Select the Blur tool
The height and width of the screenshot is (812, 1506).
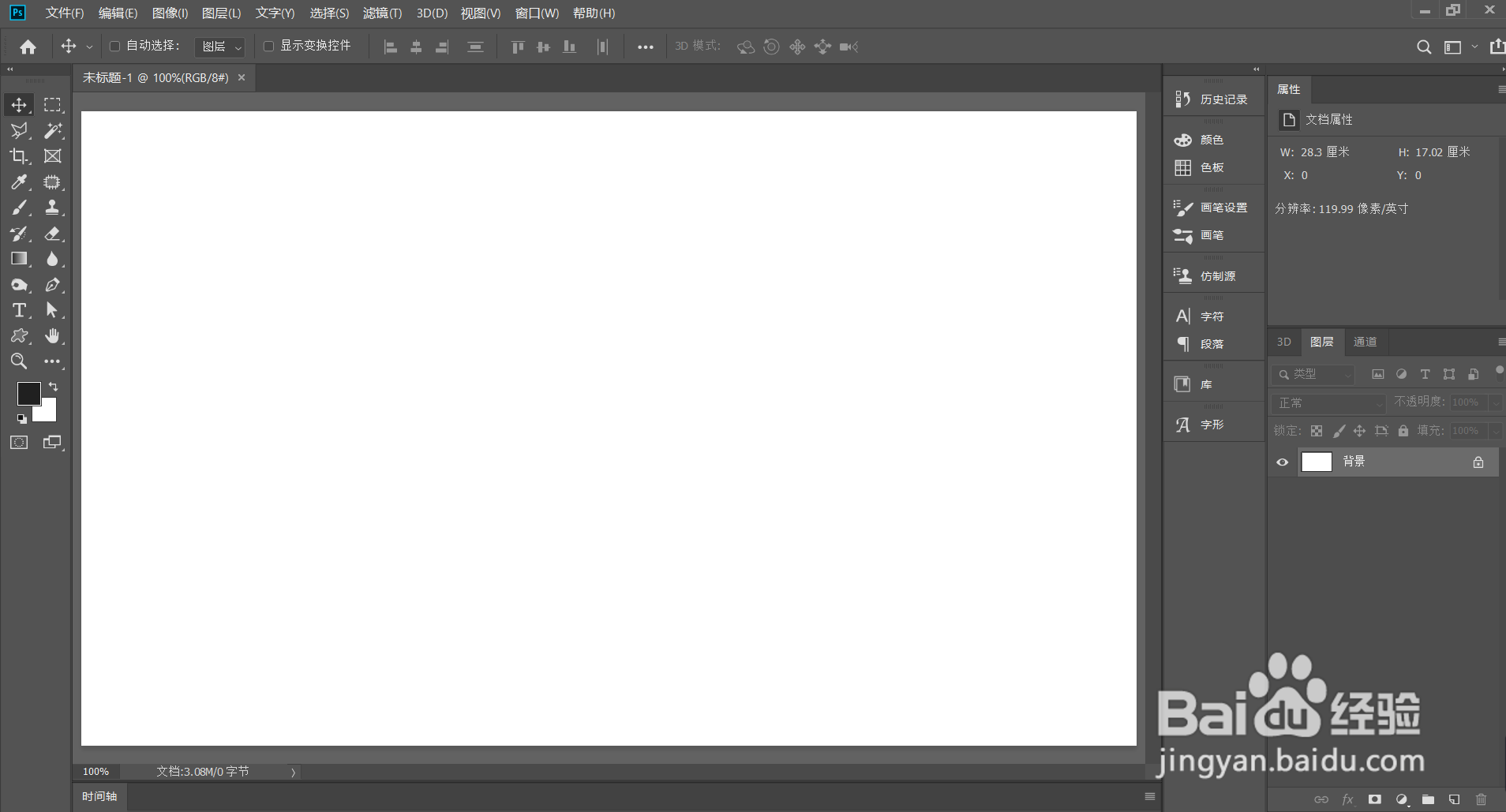point(52,259)
